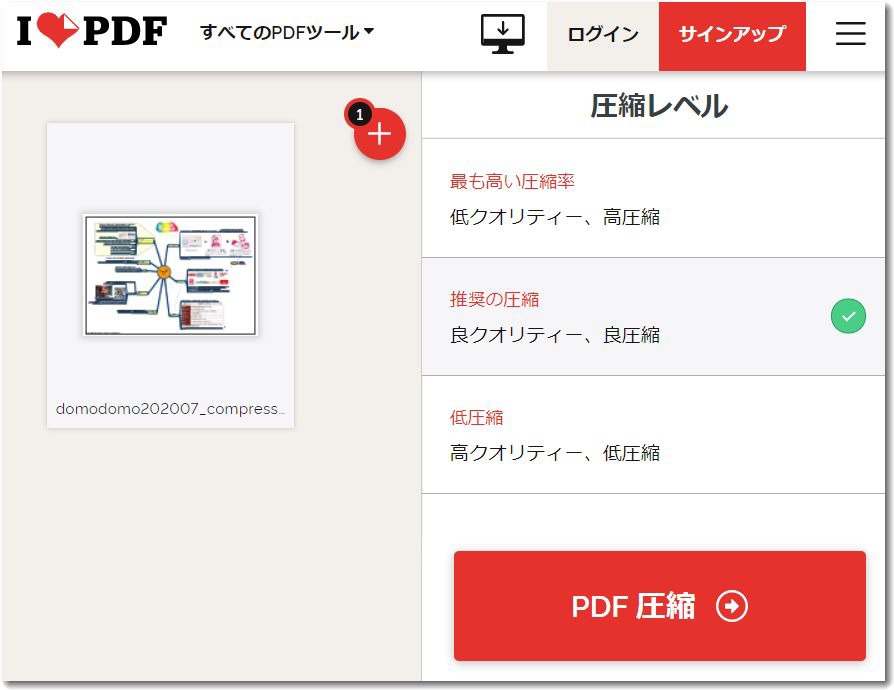The height and width of the screenshot is (690, 894).
Task: Open the すべてのPDFツール dropdown menu
Action: 287,33
